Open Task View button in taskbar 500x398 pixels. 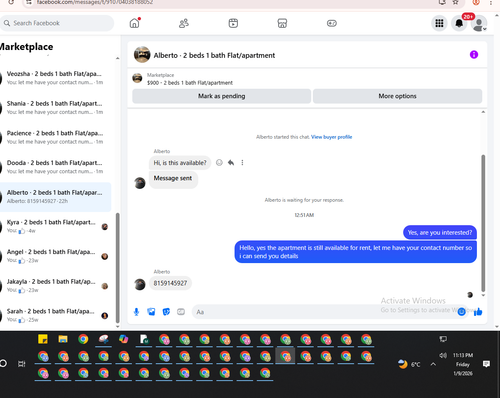[x=22, y=364]
